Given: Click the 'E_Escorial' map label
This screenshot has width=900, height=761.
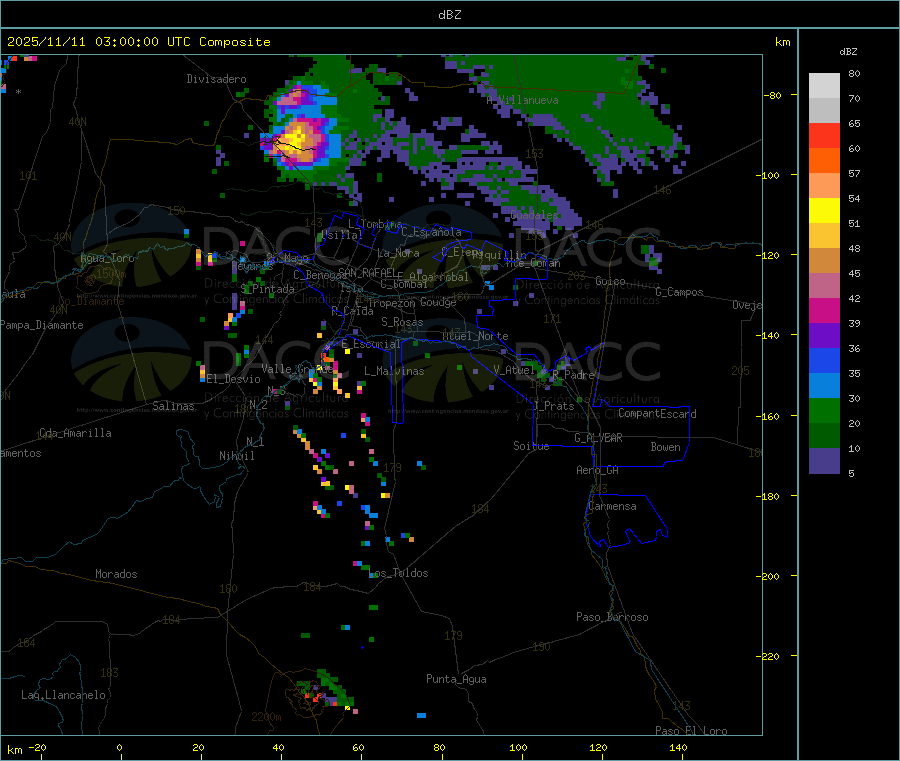Looking at the screenshot, I should [371, 344].
